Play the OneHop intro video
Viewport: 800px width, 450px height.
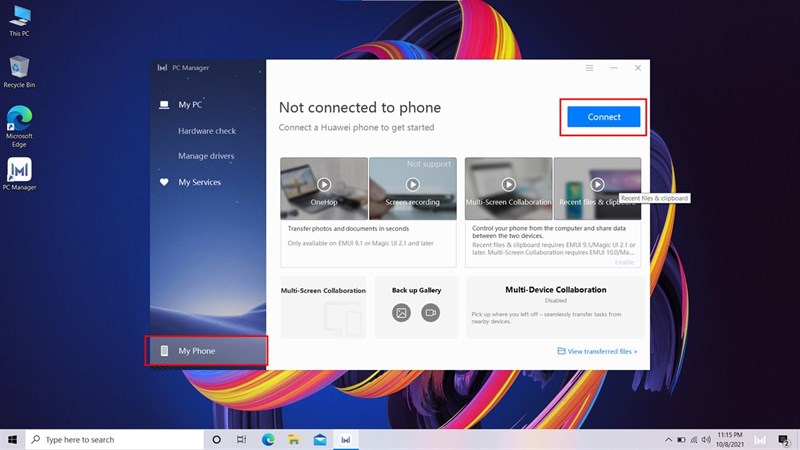[324, 184]
